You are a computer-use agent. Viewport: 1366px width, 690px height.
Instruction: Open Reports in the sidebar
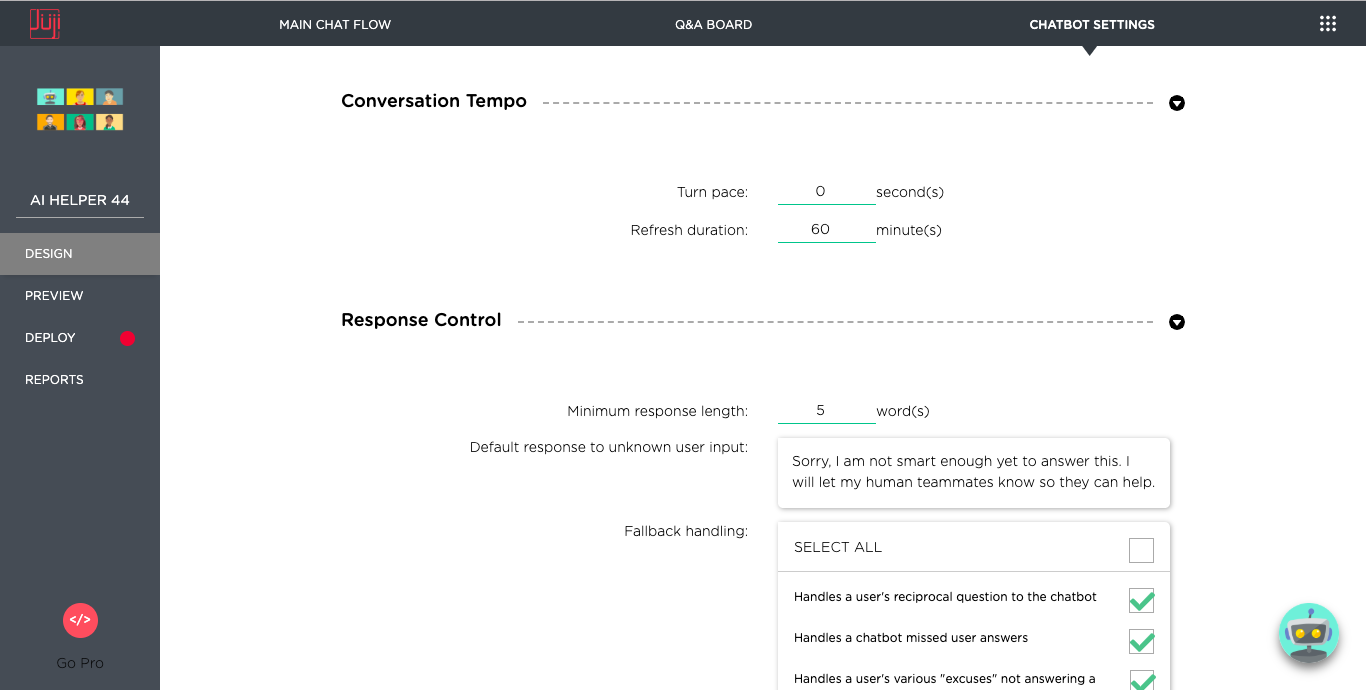click(x=80, y=380)
